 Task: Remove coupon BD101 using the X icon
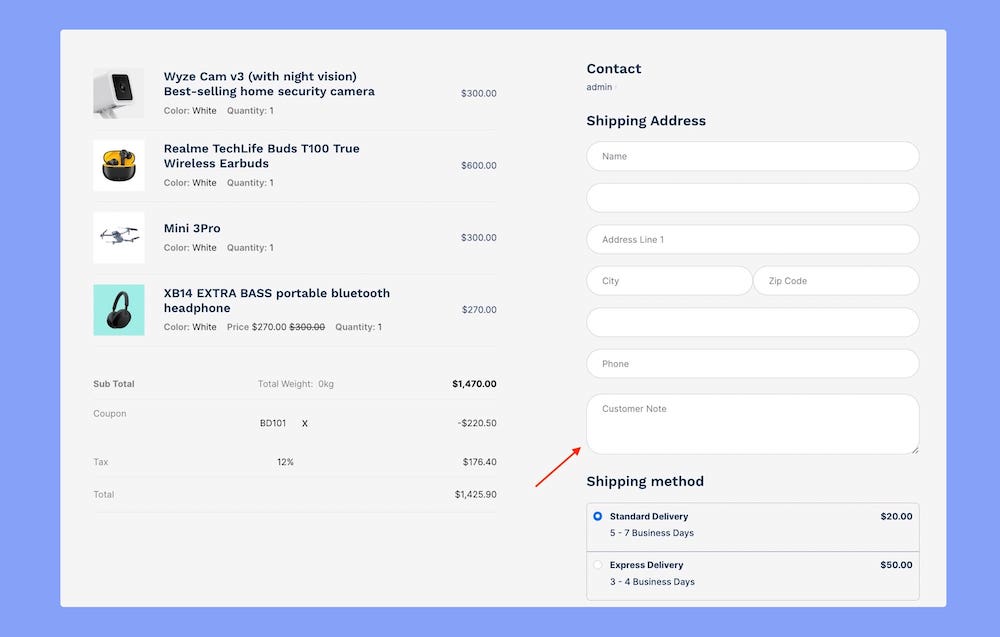305,424
